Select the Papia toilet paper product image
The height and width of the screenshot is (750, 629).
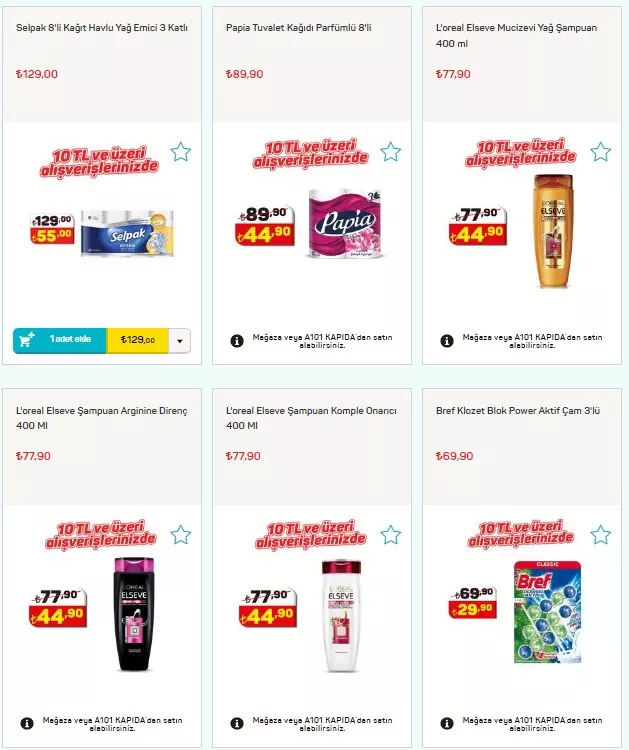(344, 223)
